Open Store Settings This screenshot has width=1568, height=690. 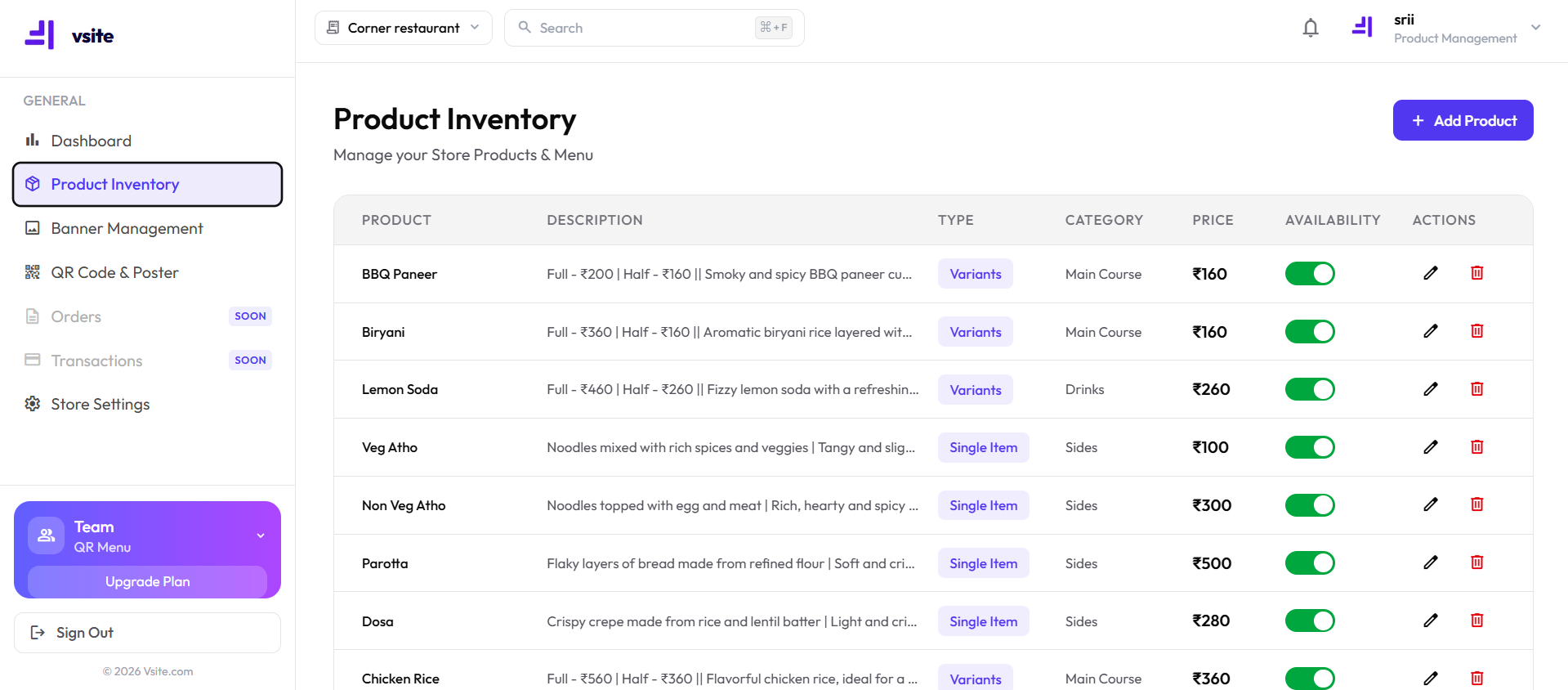147,404
